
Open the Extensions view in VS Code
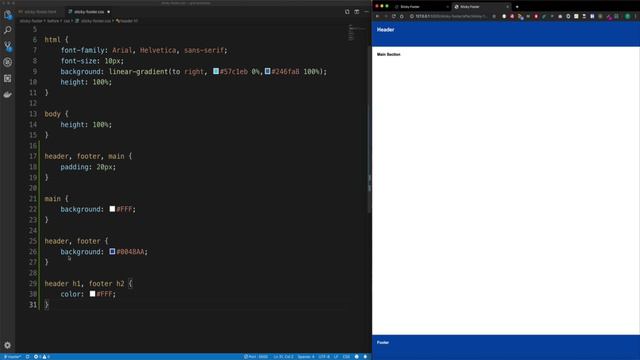[x=7, y=78]
